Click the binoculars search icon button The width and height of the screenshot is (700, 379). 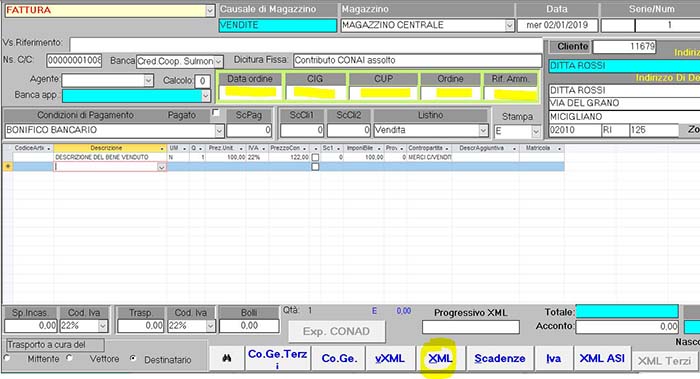coord(226,358)
